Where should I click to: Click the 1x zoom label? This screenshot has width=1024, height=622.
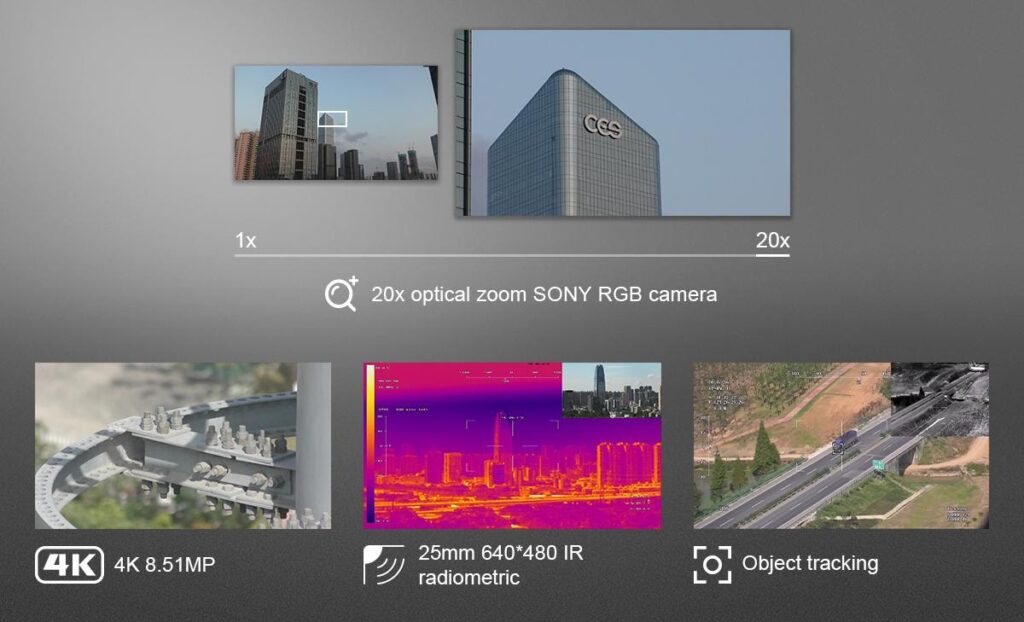coord(246,241)
